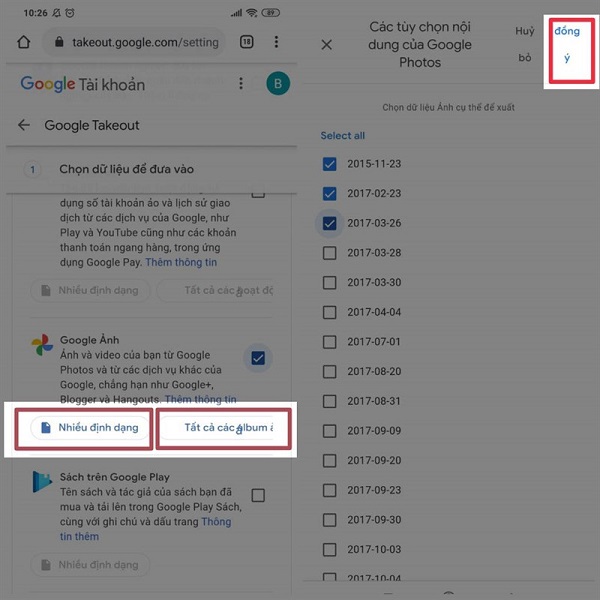Tap the Wi-Fi icon in the status bar
Viewport: 600px width, 600px height.
pyautogui.click(x=251, y=13)
